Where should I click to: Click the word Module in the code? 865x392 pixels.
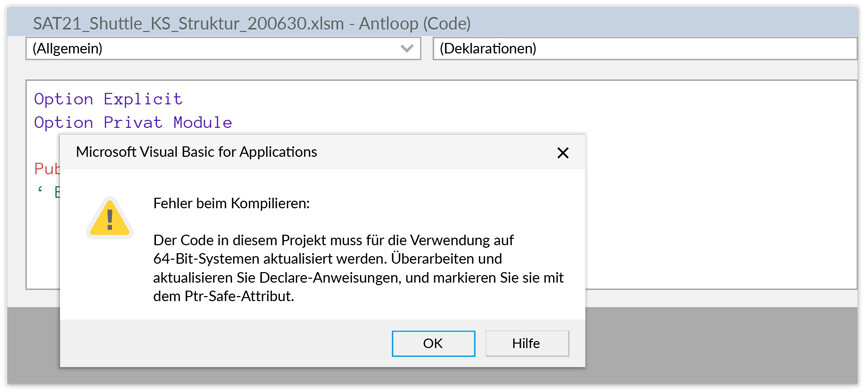pos(203,122)
